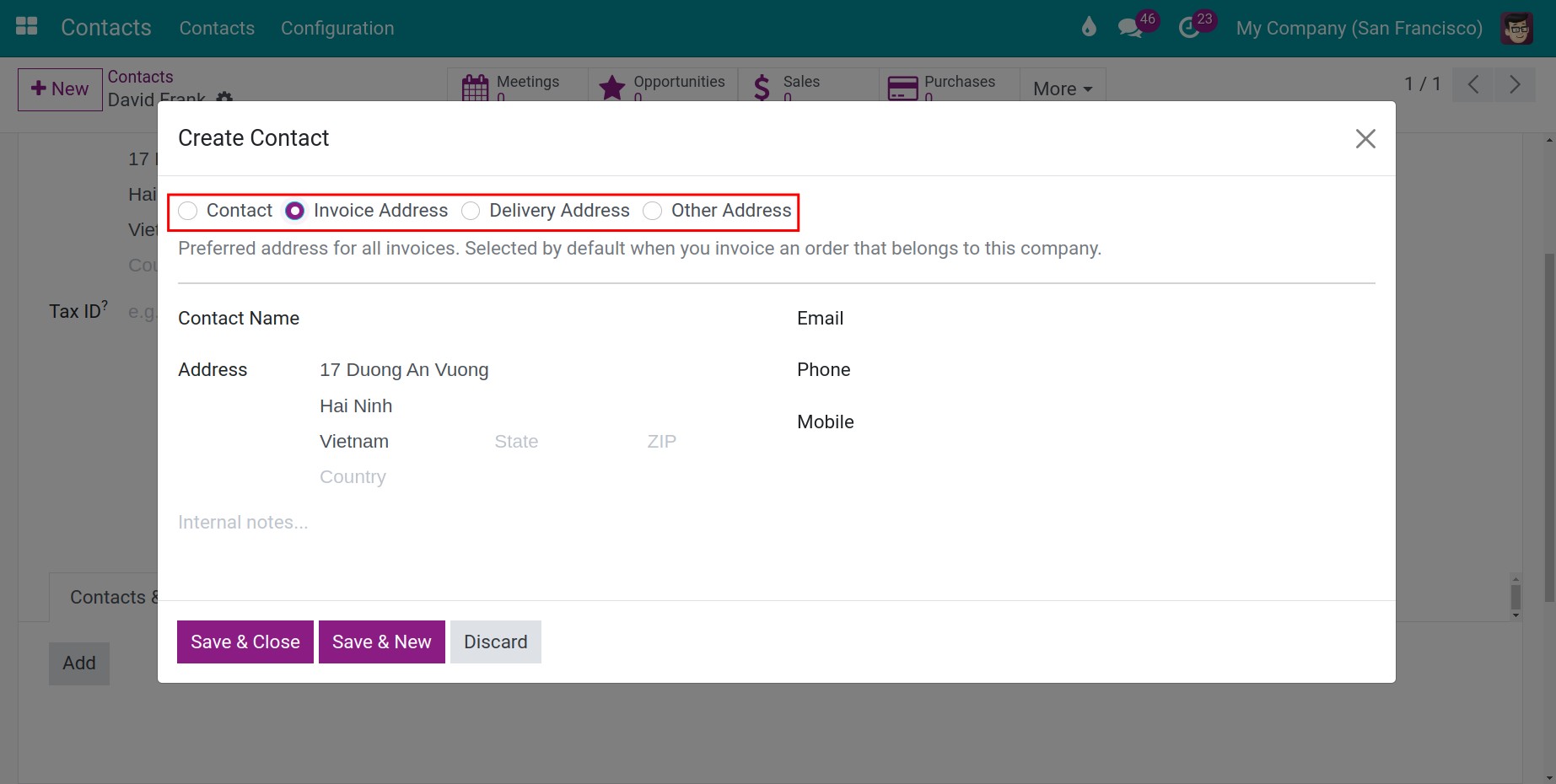Screen dimensions: 1556x784
Task: Close the Create Contact dialog
Action: coord(1365,138)
